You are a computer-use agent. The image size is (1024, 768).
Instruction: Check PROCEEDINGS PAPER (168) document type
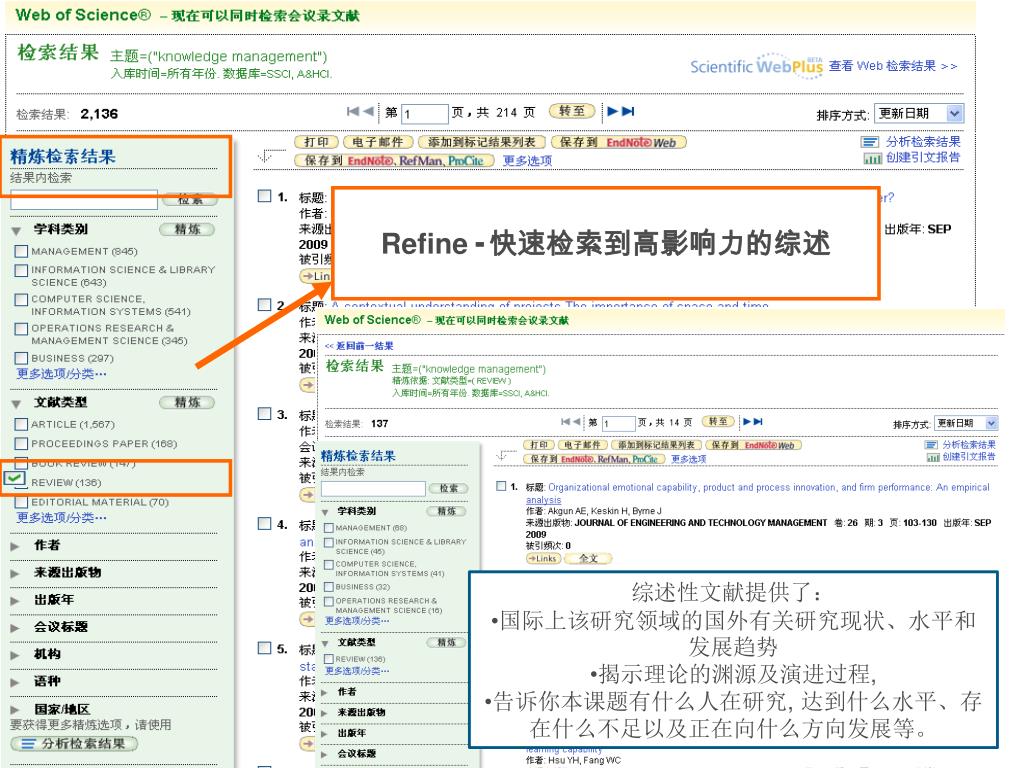[x=21, y=443]
